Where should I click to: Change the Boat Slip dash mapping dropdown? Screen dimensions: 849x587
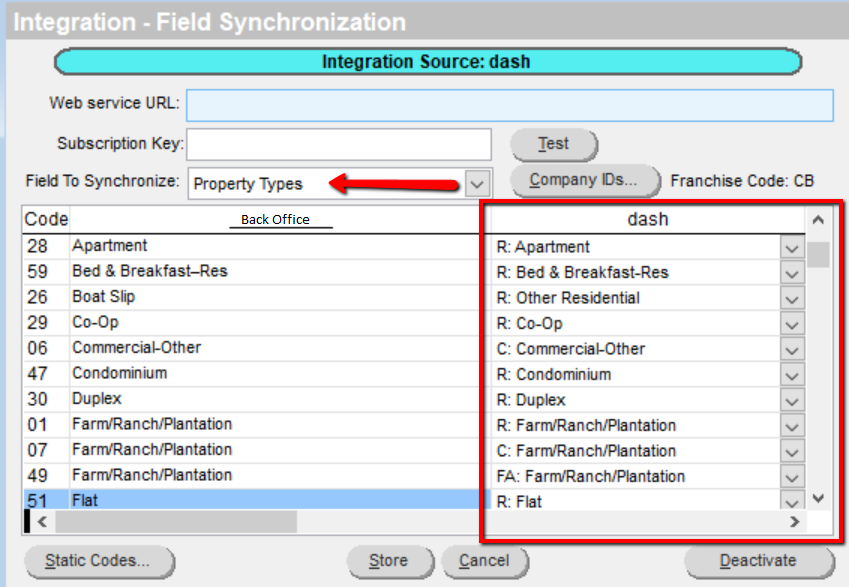coord(791,298)
